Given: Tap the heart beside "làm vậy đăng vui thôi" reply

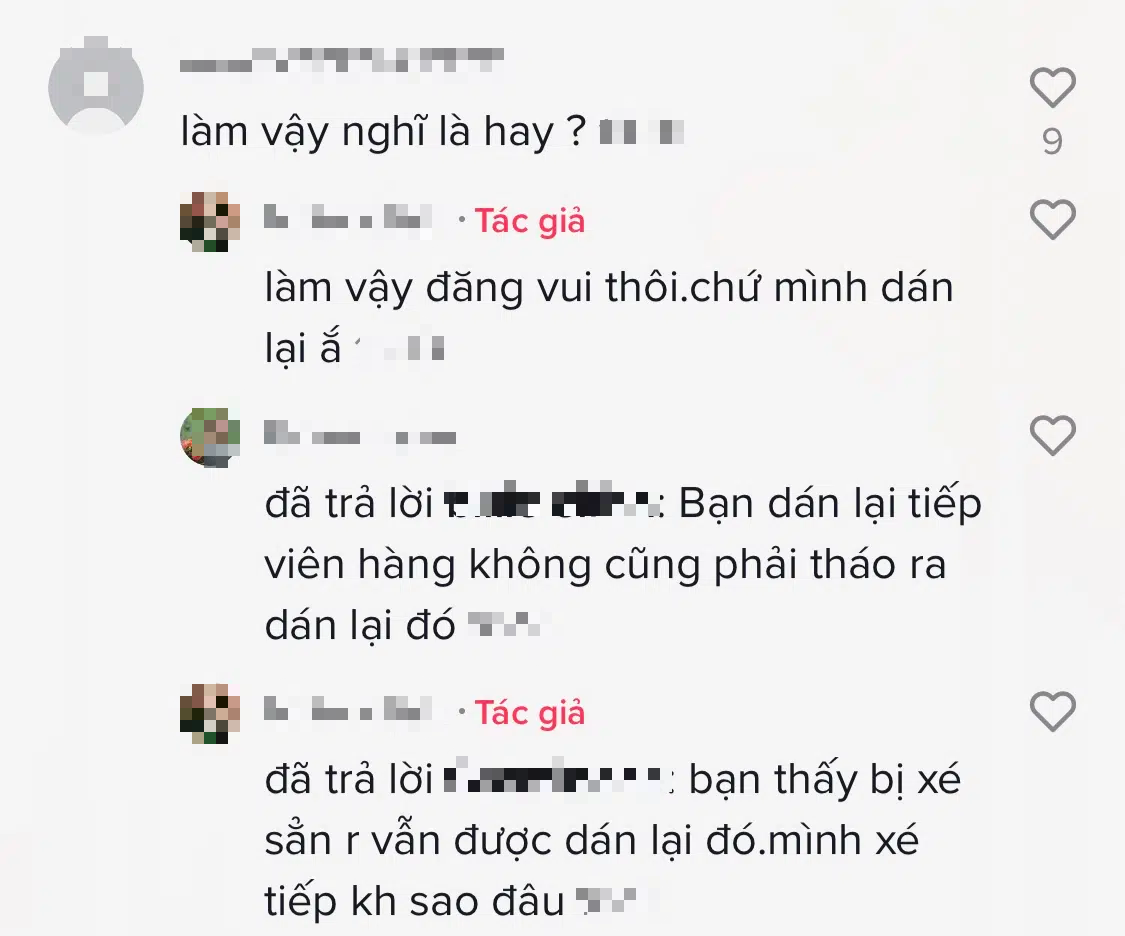Looking at the screenshot, I should click(x=1053, y=219).
